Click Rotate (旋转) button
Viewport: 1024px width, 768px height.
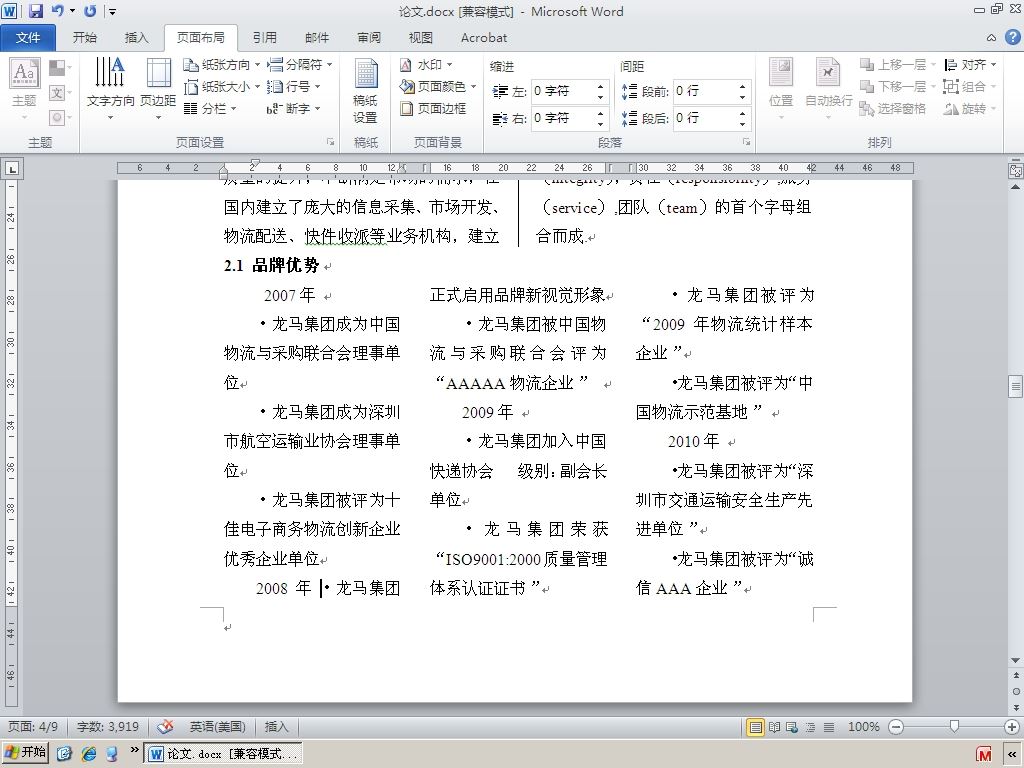[970, 108]
